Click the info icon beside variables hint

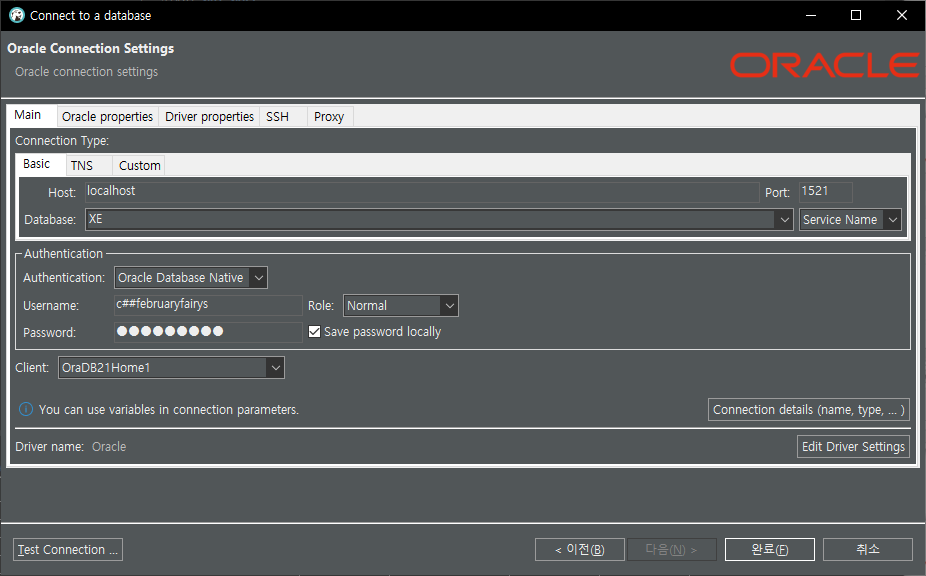click(26, 409)
